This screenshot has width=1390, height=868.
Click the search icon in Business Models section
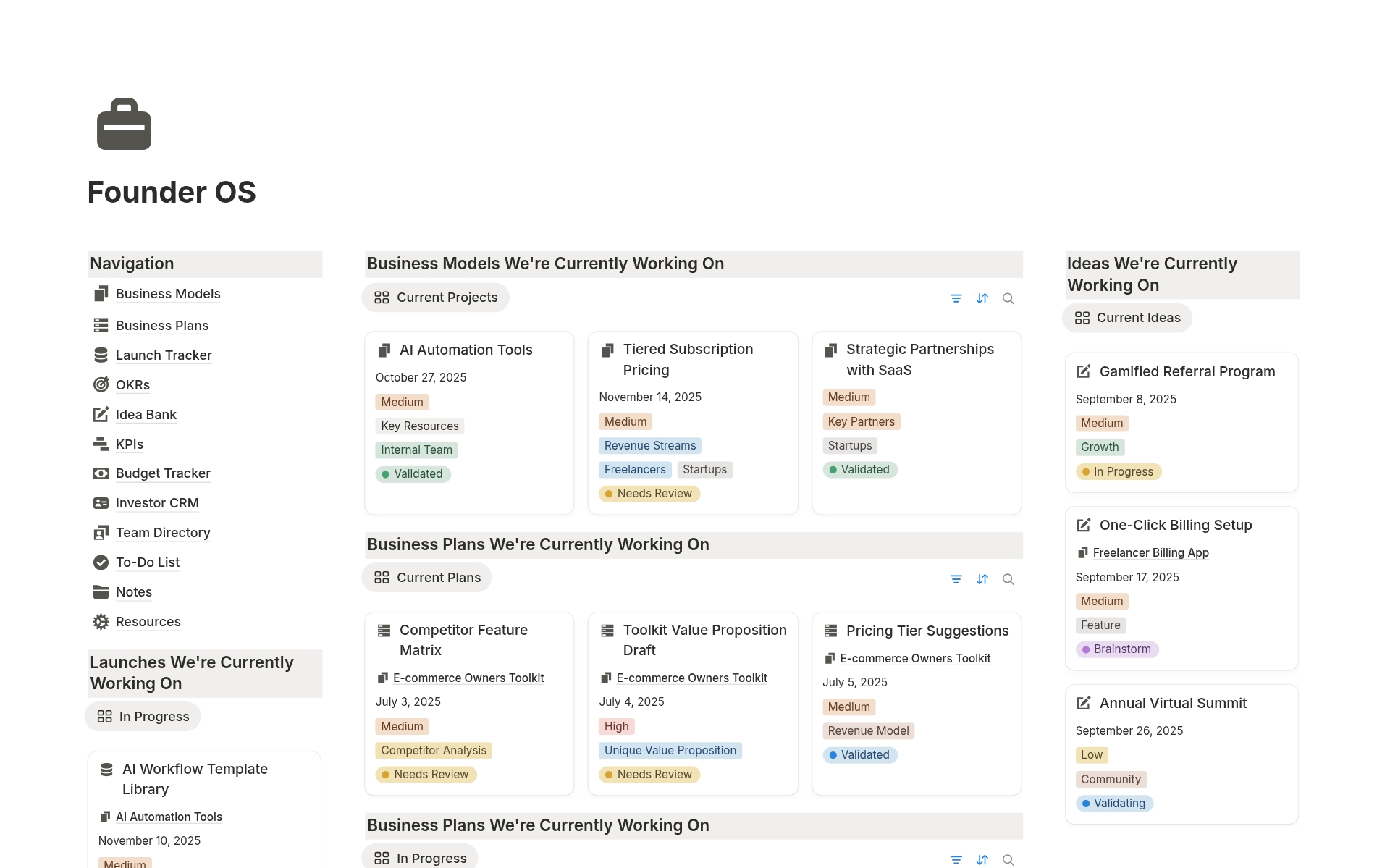(1008, 298)
